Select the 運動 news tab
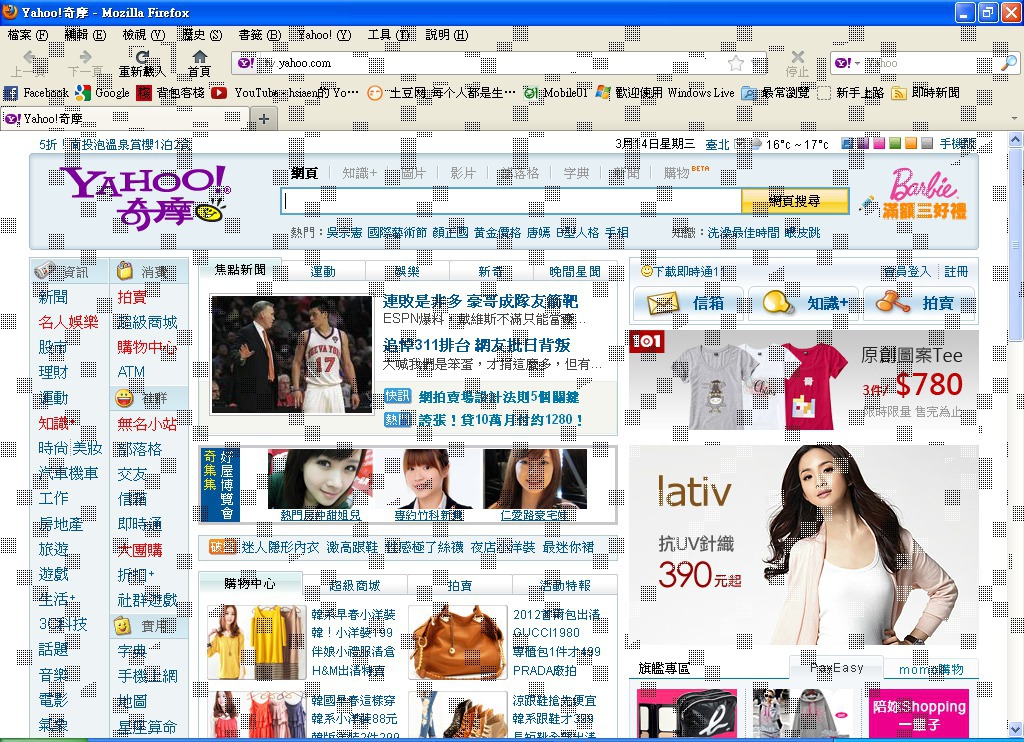1024x742 pixels. point(323,272)
